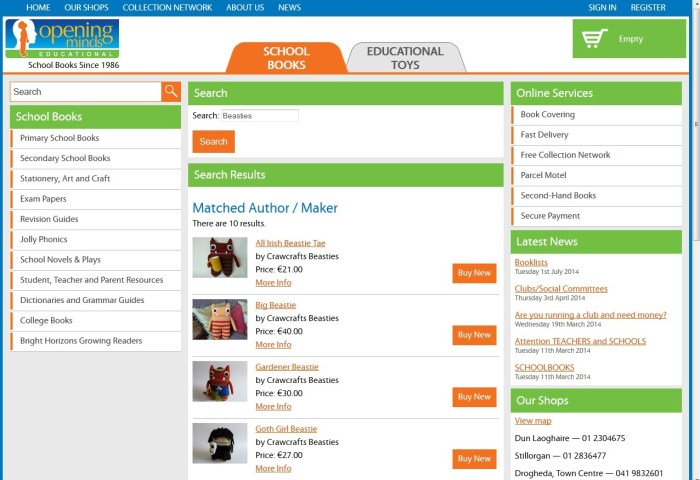Open Revision Guides category
This screenshot has width=700, height=480.
pyautogui.click(x=96, y=219)
